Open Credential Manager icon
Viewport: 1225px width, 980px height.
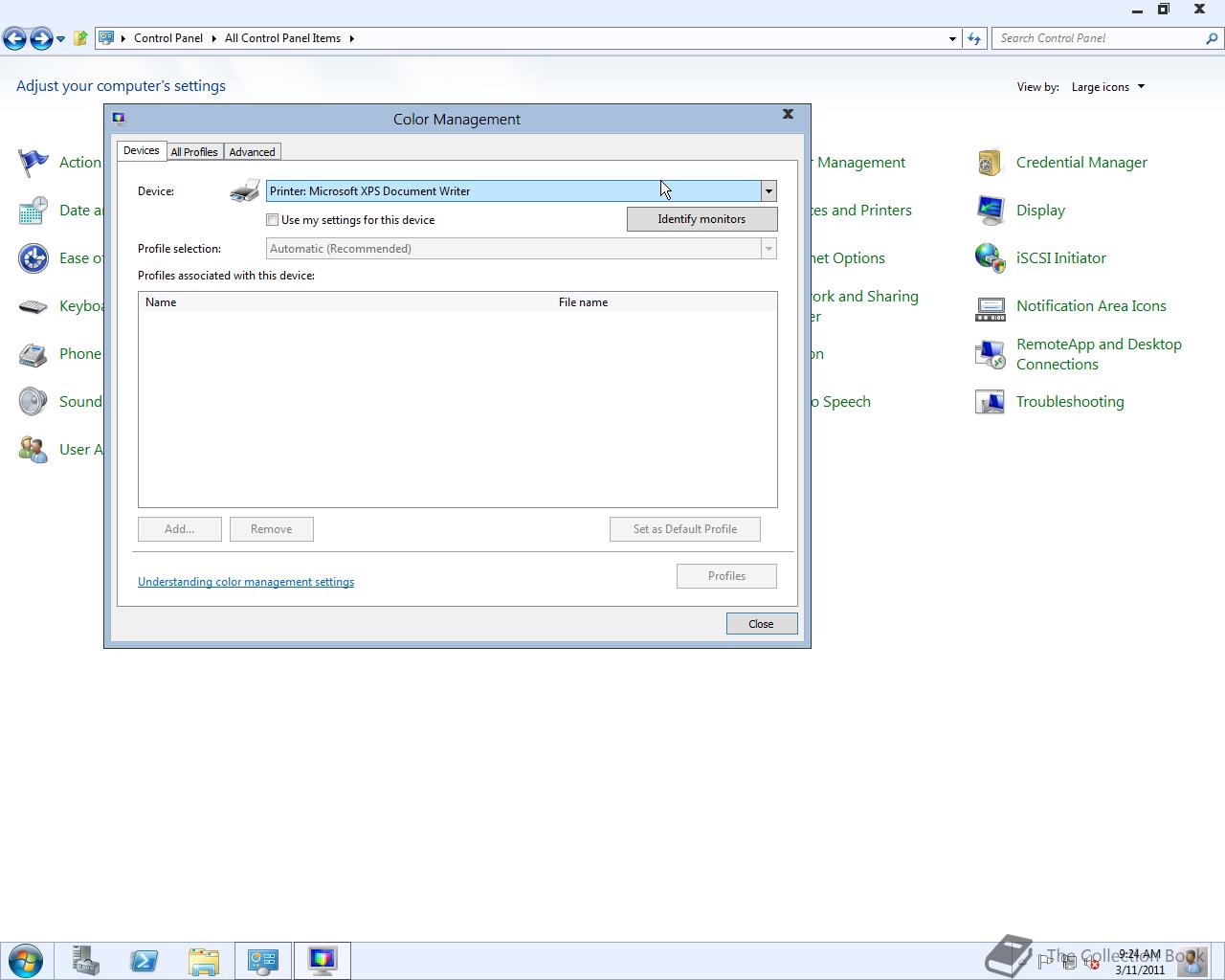(991, 163)
